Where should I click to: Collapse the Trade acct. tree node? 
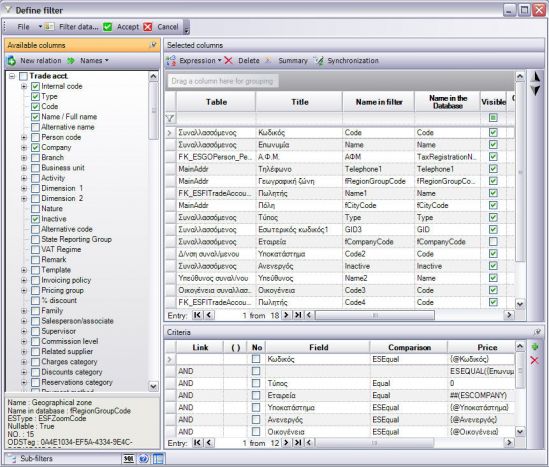(x=12, y=76)
